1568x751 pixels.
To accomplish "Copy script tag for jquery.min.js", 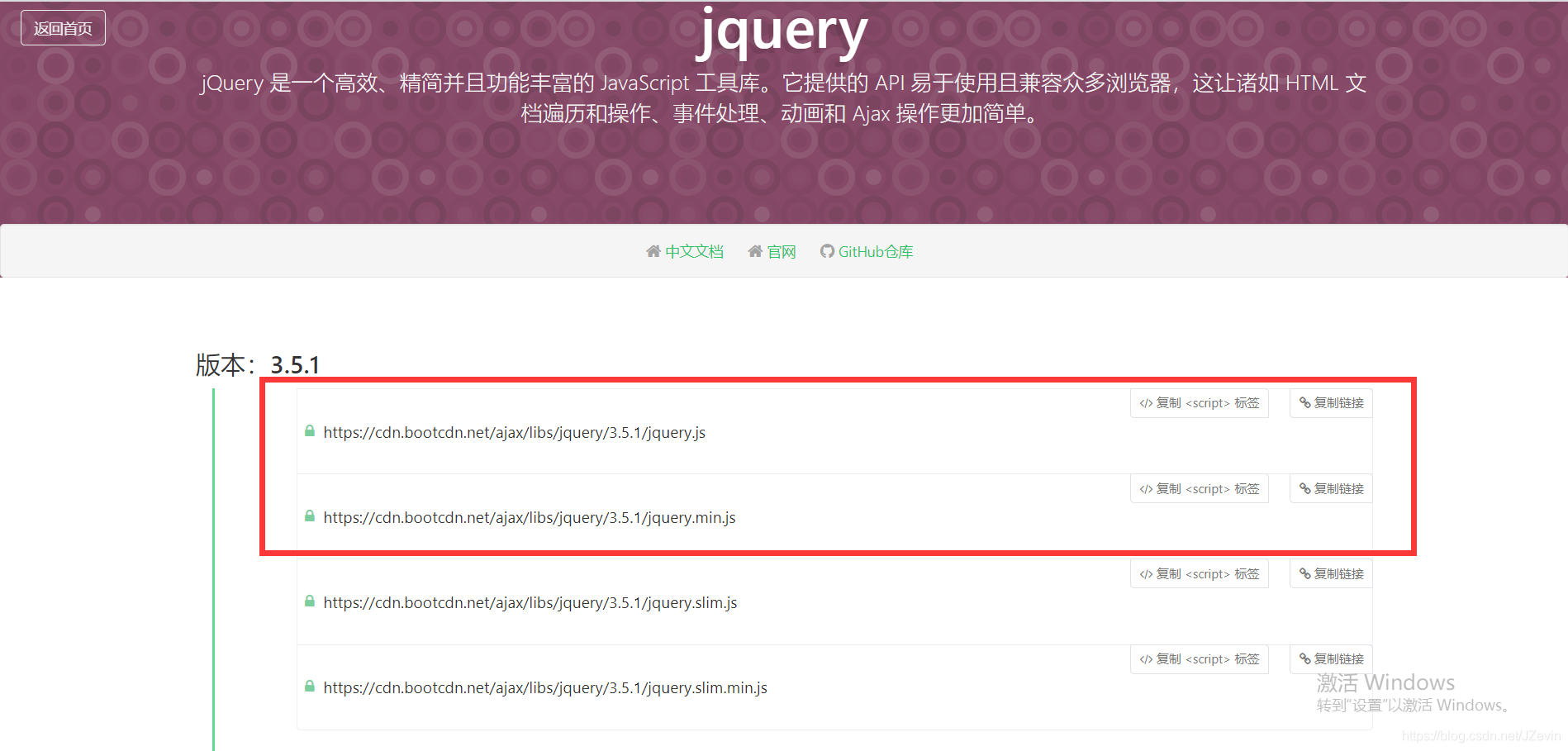I will click(x=1199, y=488).
